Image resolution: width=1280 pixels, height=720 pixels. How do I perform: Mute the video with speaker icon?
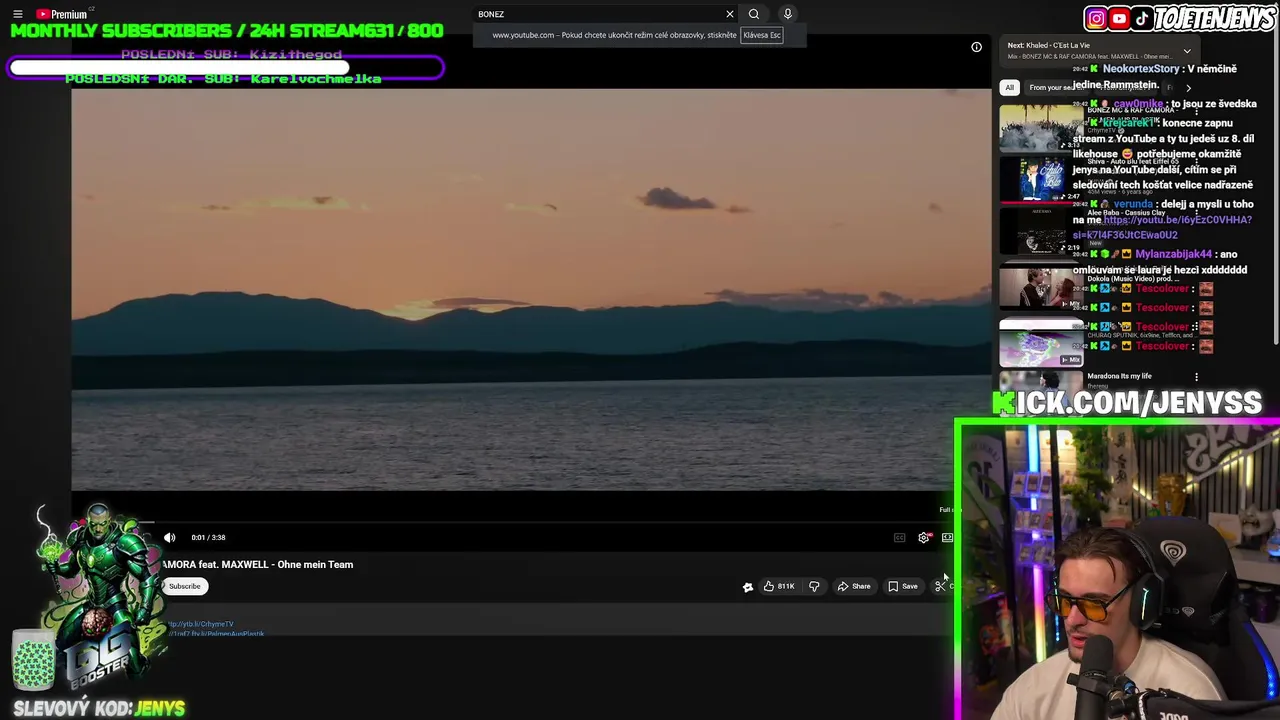(x=169, y=538)
